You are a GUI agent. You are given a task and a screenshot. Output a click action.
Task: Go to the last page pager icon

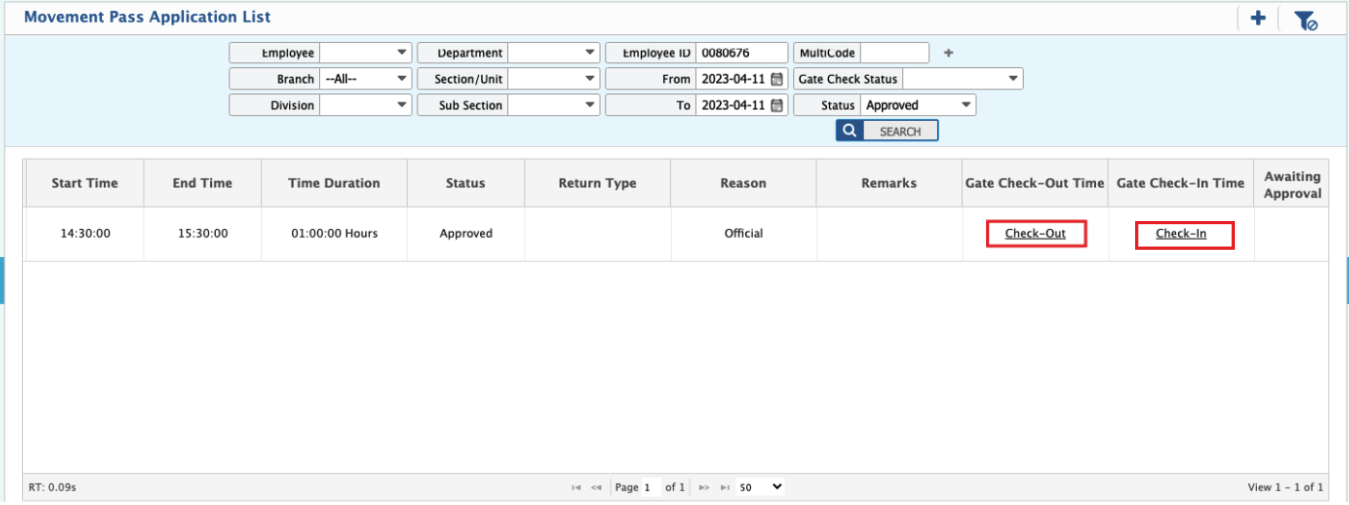725,487
